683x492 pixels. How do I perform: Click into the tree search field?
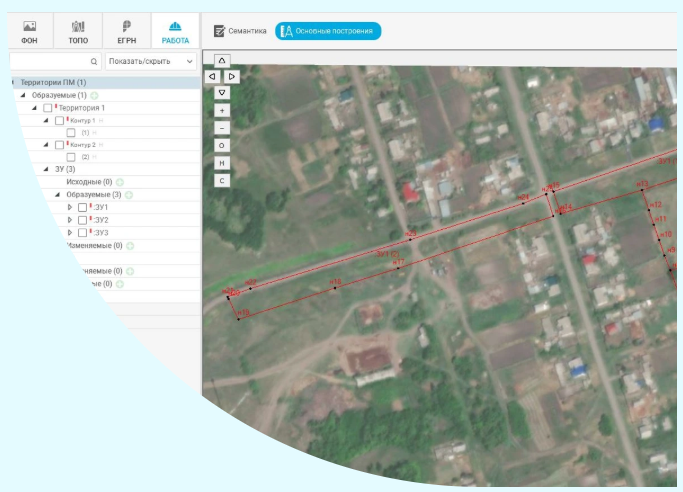tap(48, 61)
